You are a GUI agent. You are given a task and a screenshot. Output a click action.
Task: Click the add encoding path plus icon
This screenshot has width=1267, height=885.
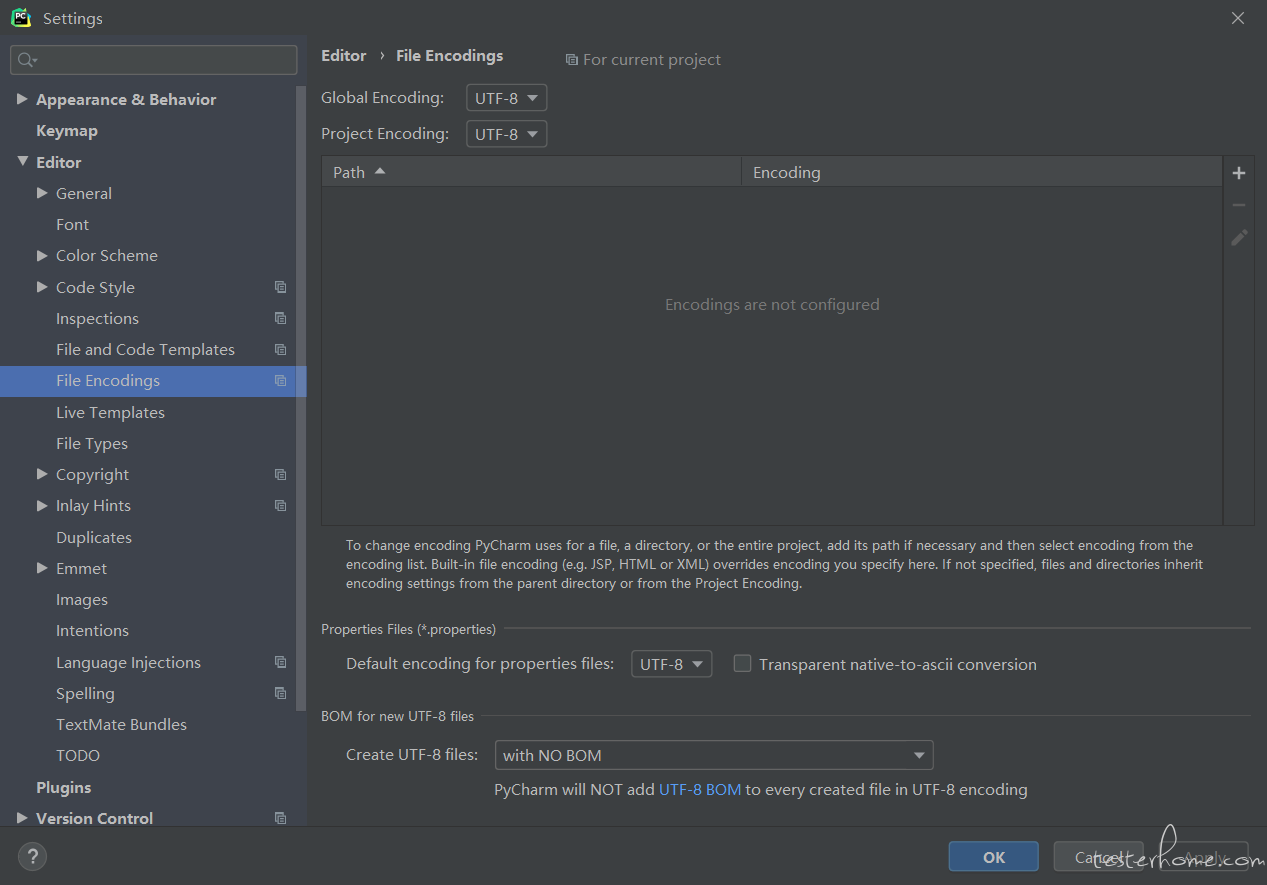coord(1239,173)
